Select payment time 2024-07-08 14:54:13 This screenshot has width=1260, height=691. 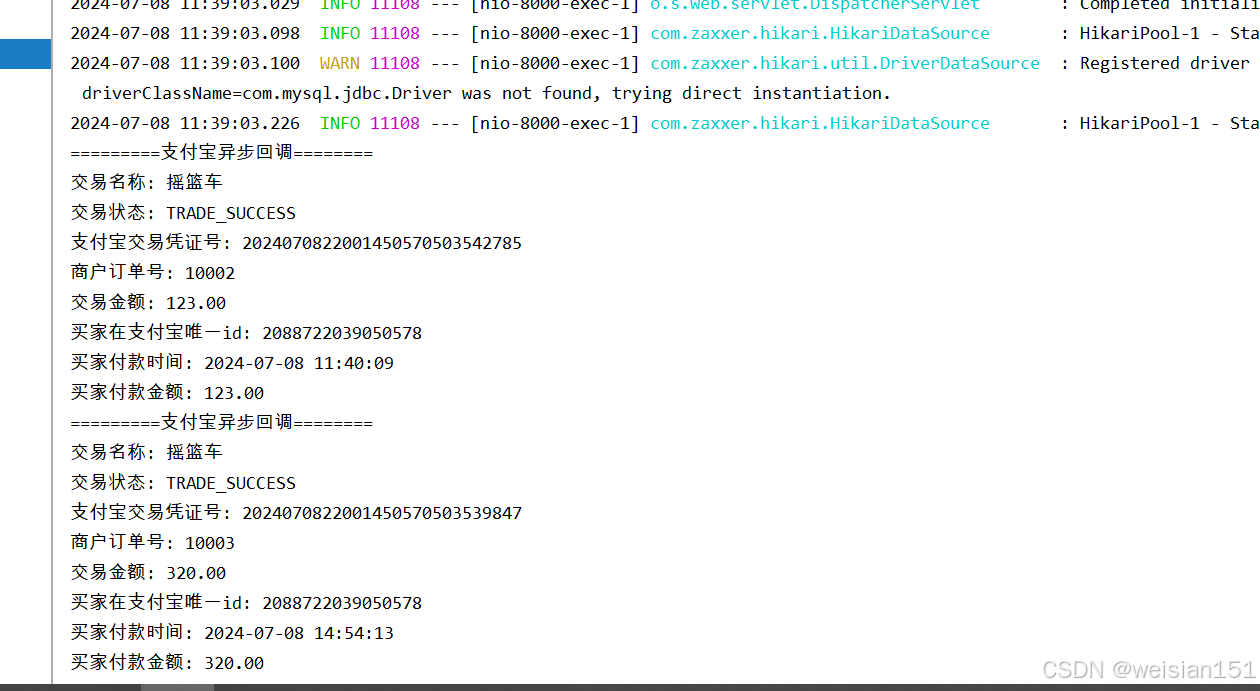pyautogui.click(x=299, y=633)
